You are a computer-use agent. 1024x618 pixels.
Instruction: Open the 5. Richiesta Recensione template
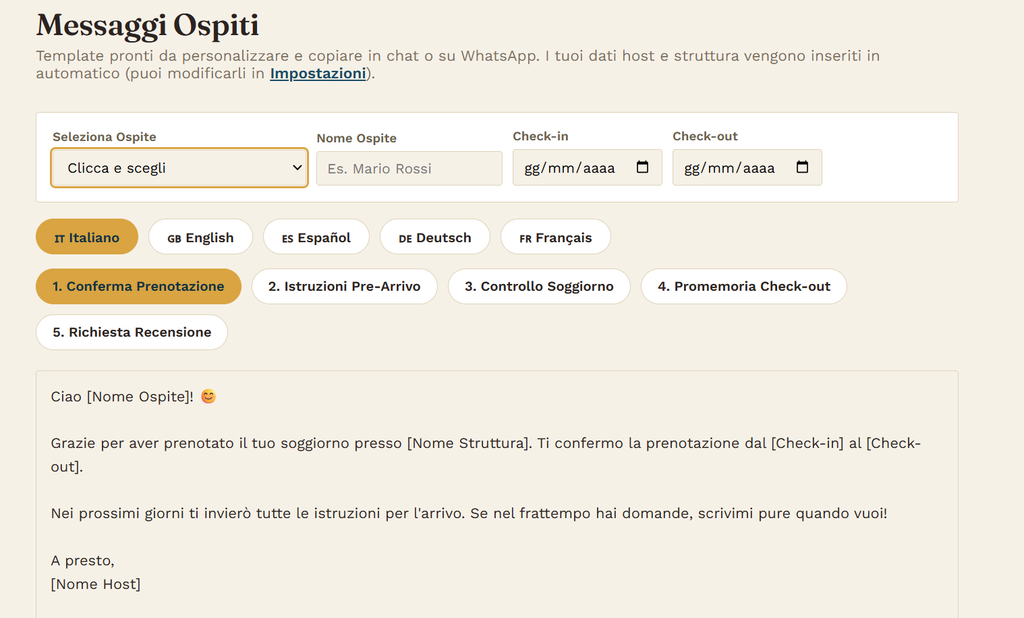[x=132, y=332]
